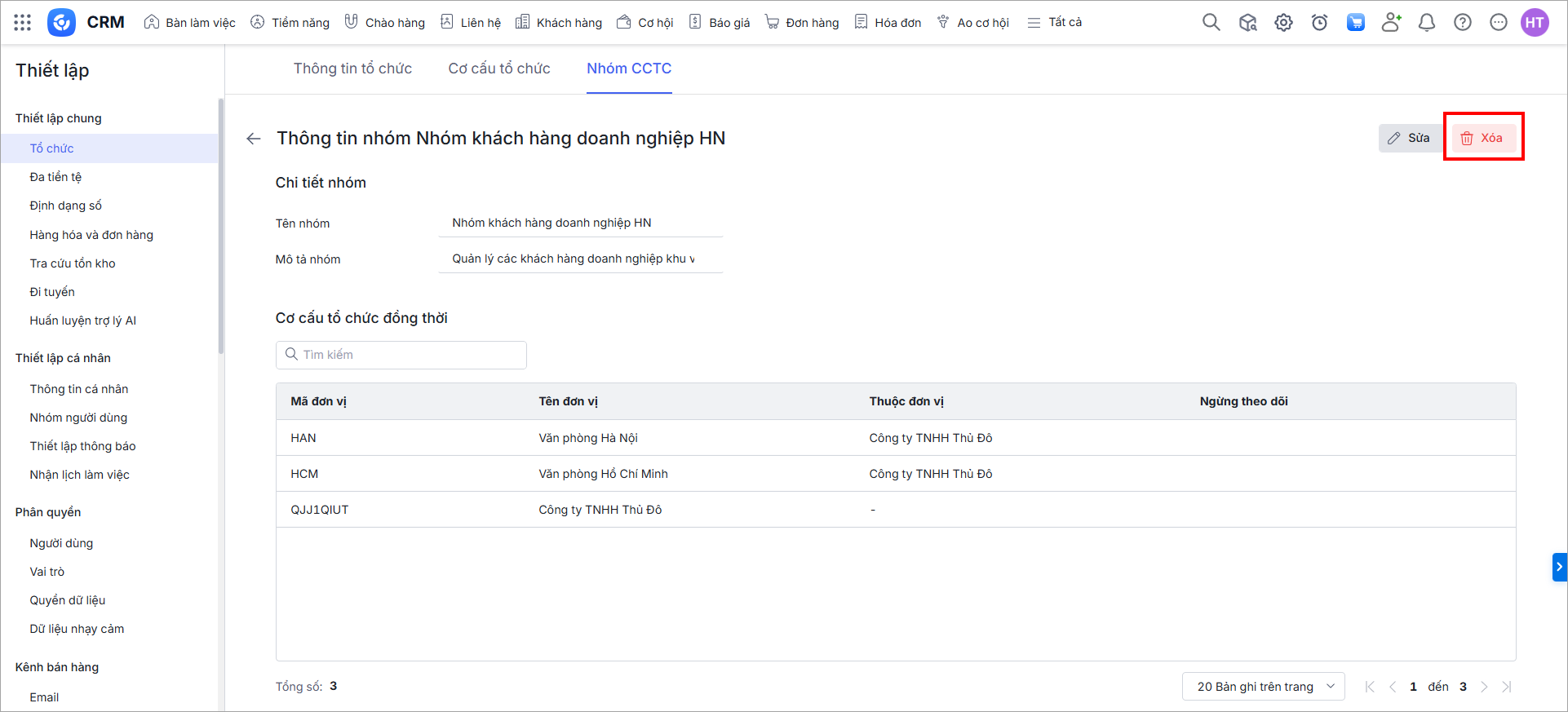This screenshot has width=1568, height=712.
Task: Click the add user icon
Action: 1391,22
